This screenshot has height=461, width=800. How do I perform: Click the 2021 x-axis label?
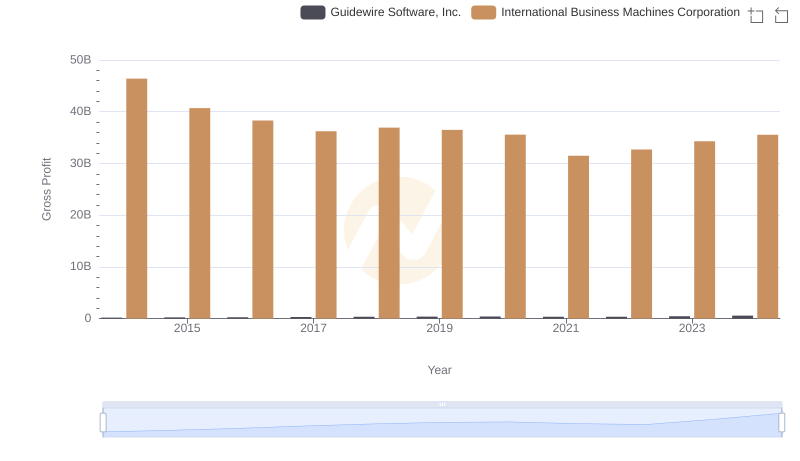pyautogui.click(x=566, y=328)
